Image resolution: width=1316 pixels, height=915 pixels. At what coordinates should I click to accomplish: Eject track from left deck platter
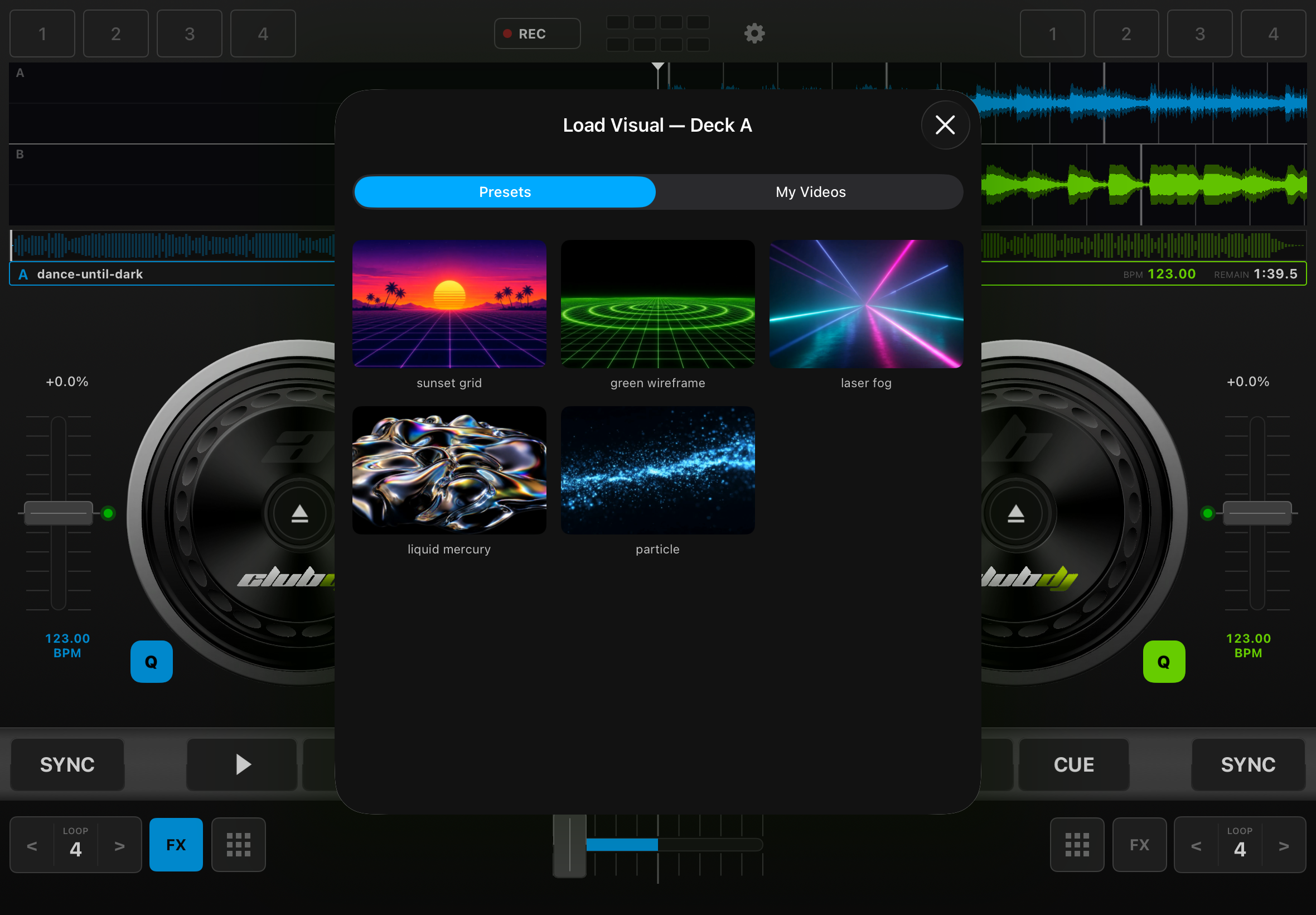299,514
